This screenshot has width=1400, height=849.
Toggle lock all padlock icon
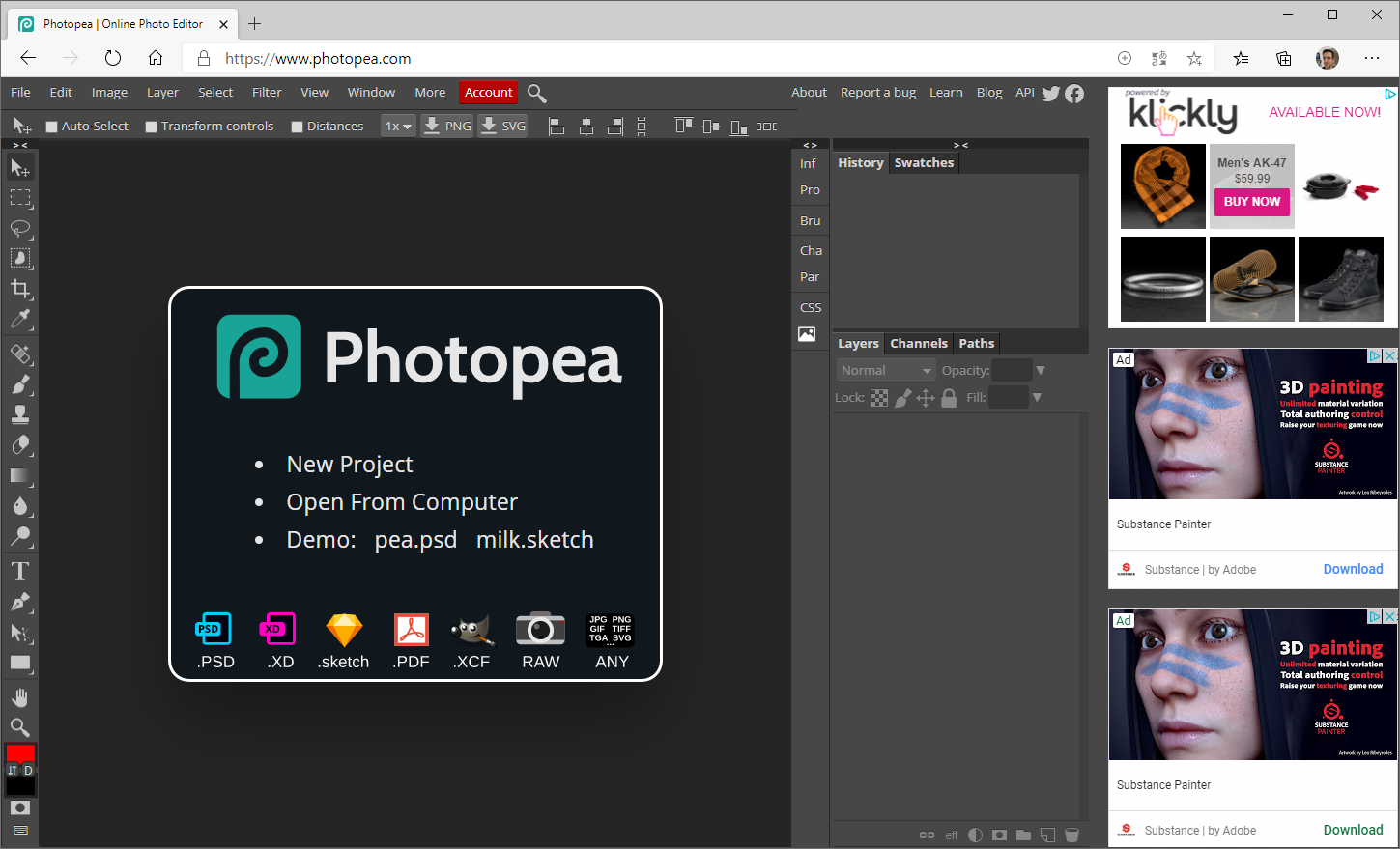click(949, 398)
